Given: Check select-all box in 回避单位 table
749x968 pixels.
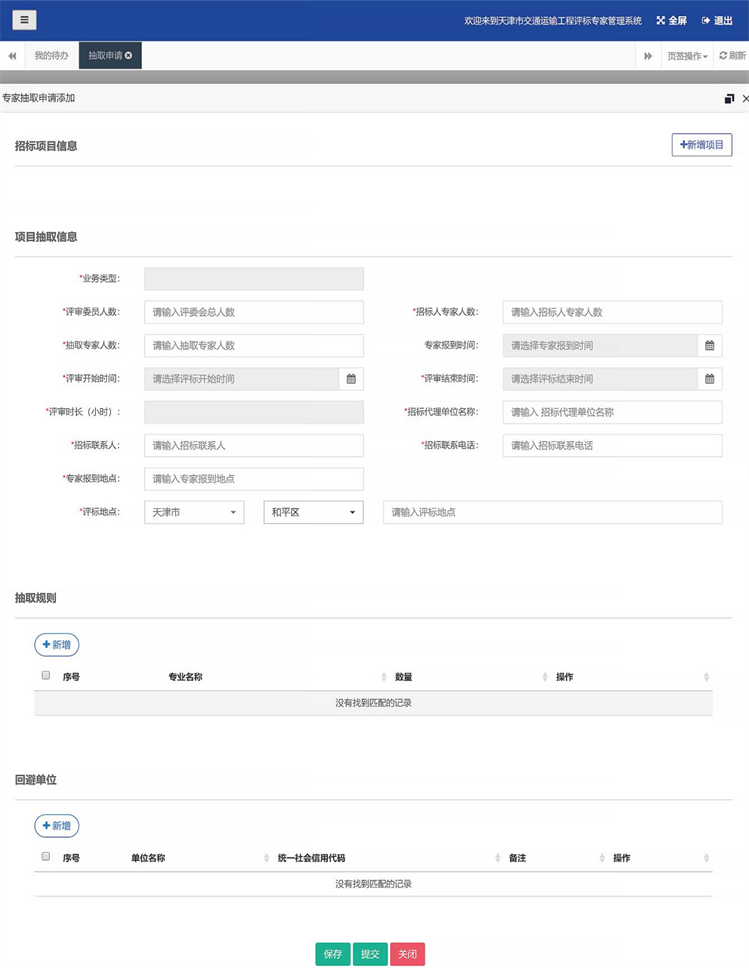Looking at the screenshot, I should click(x=46, y=857).
